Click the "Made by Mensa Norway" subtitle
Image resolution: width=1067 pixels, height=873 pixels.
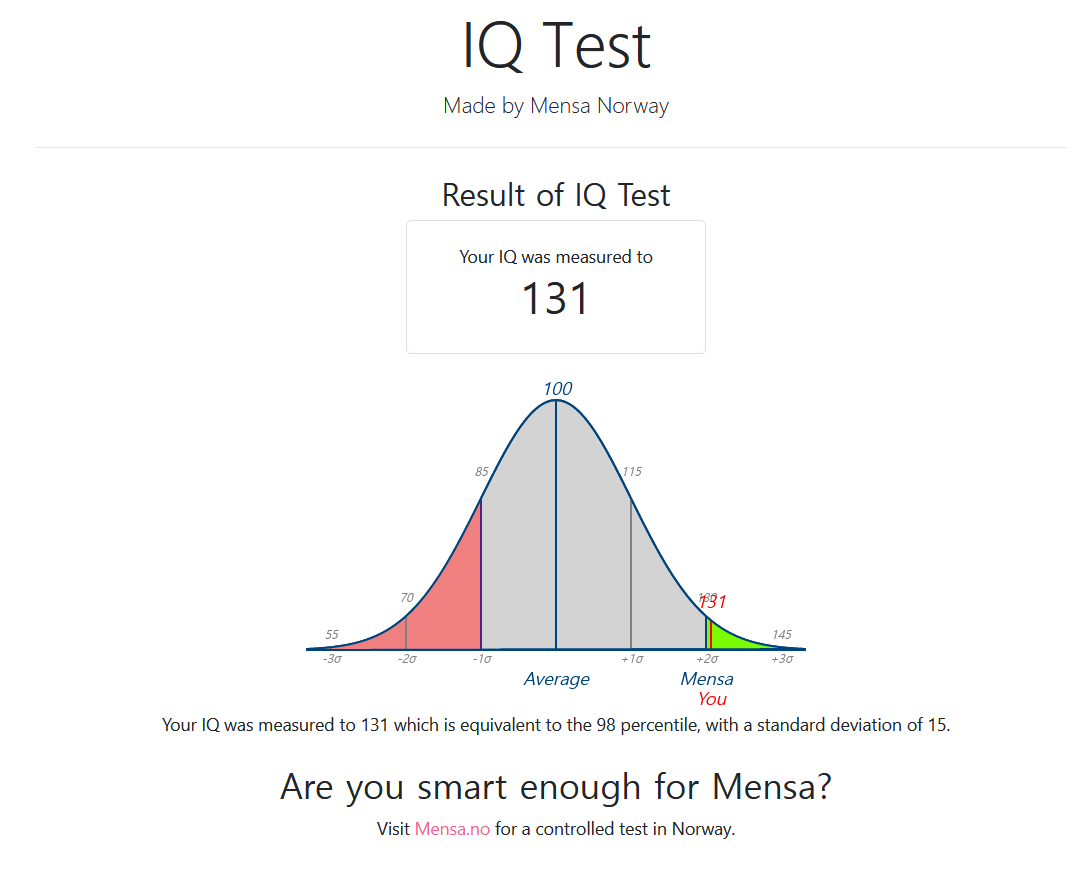556,106
